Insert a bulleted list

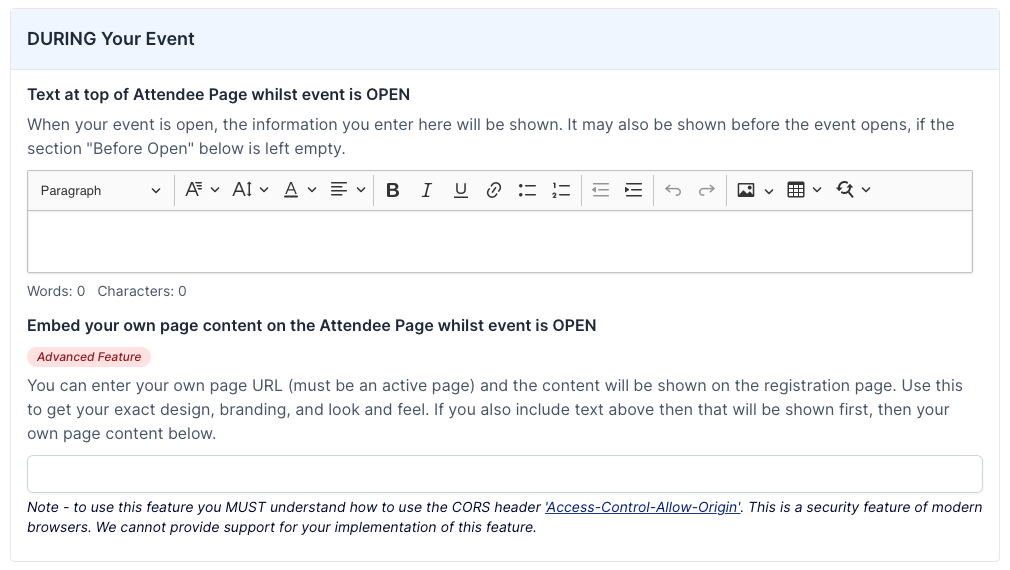527,190
